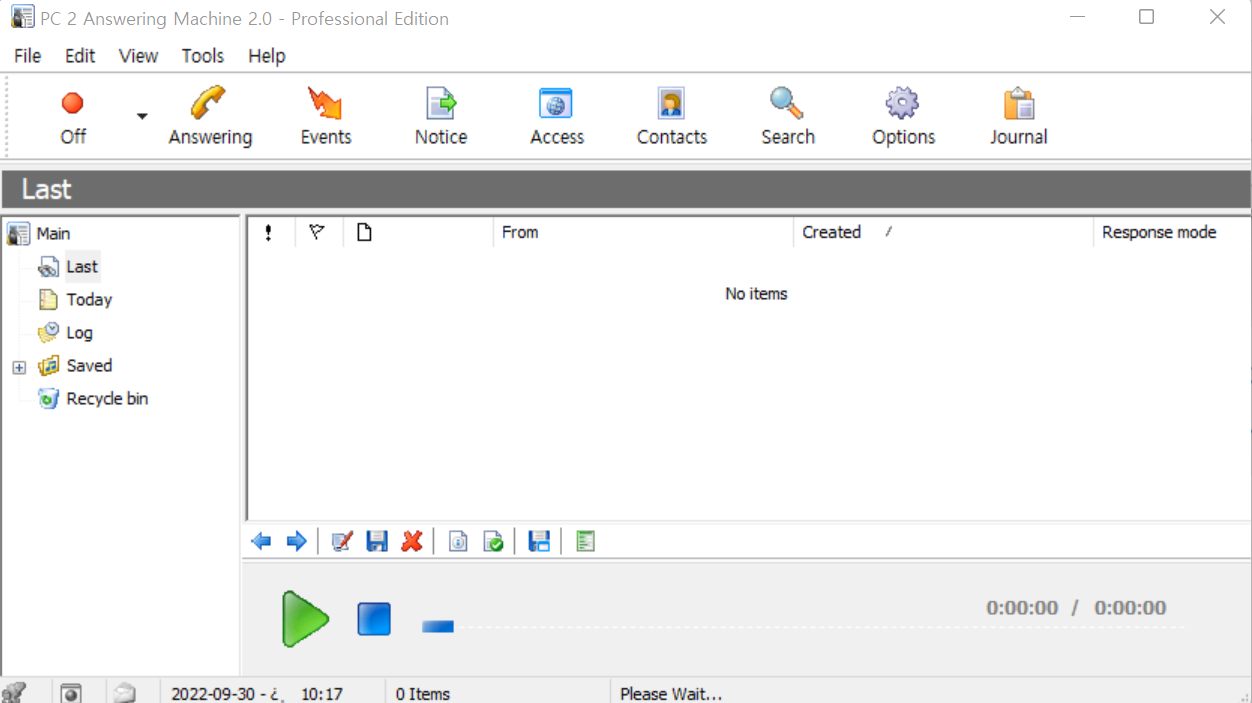Click the recorder status icon in status bar
This screenshot has height=703, width=1252.
70,692
